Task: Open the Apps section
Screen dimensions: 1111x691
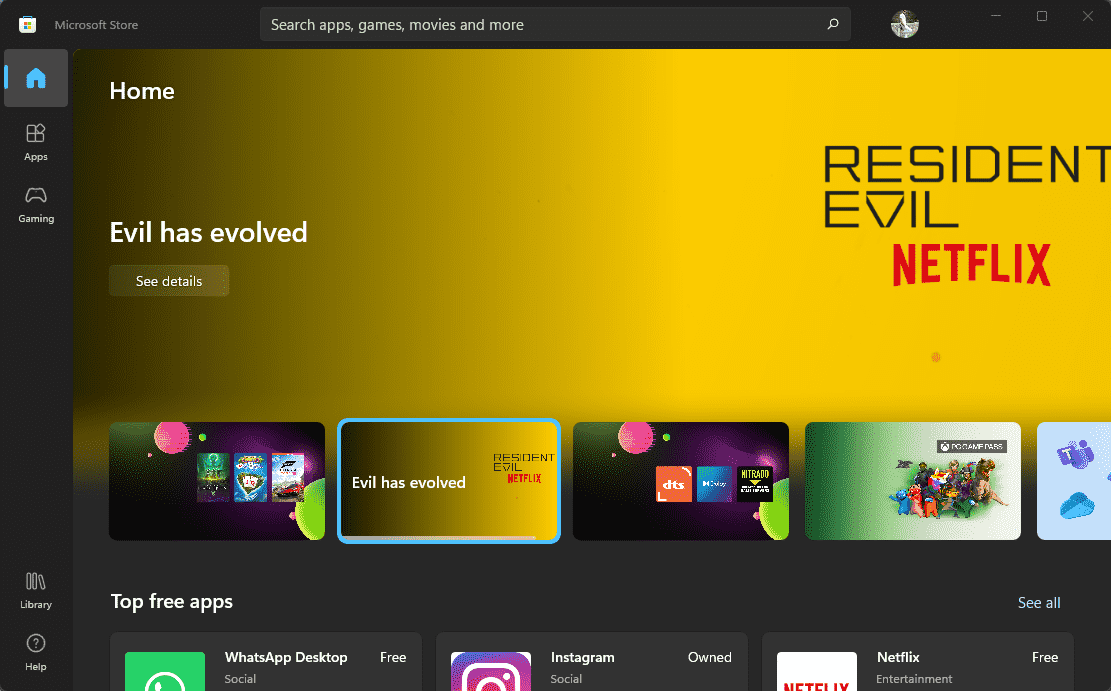Action: (x=36, y=142)
